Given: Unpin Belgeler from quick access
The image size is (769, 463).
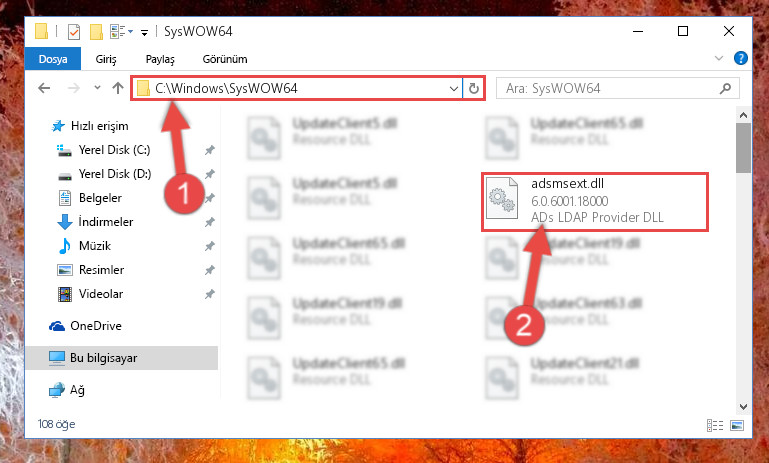Looking at the screenshot, I should click(x=209, y=198).
